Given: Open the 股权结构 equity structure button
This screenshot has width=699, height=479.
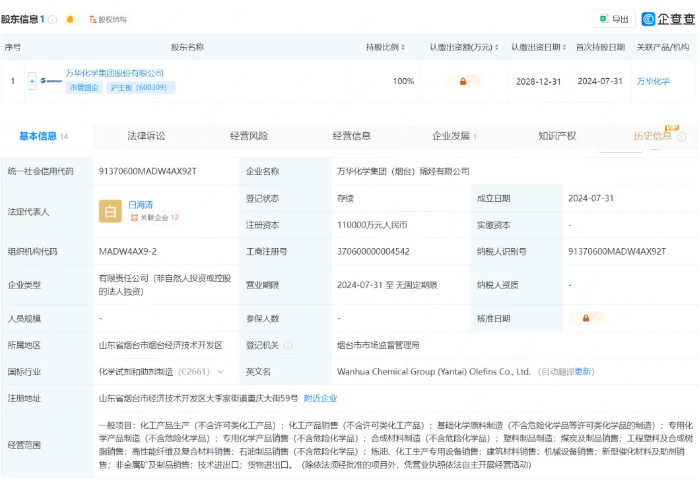Looking at the screenshot, I should point(108,20).
